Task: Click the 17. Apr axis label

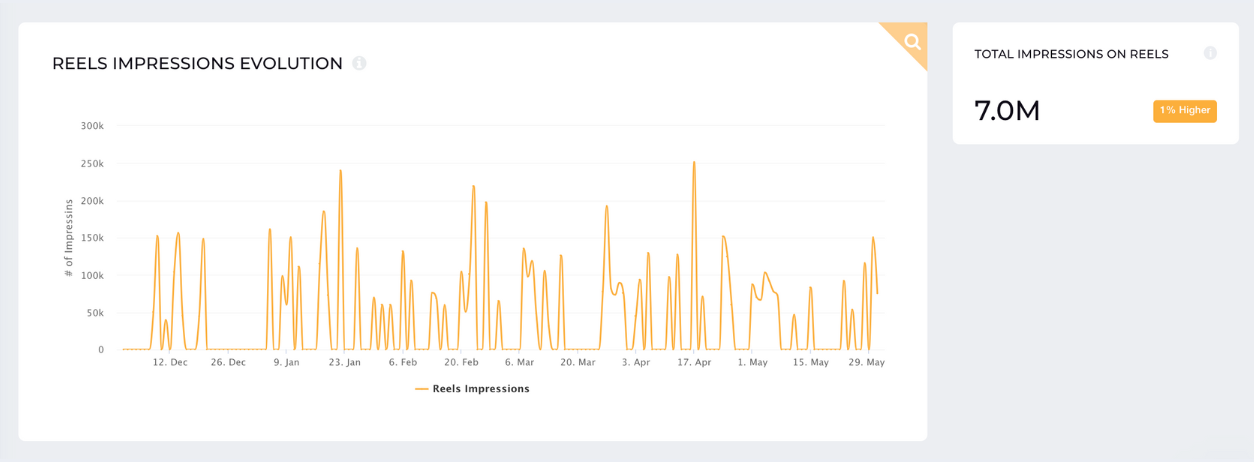Action: pos(694,362)
